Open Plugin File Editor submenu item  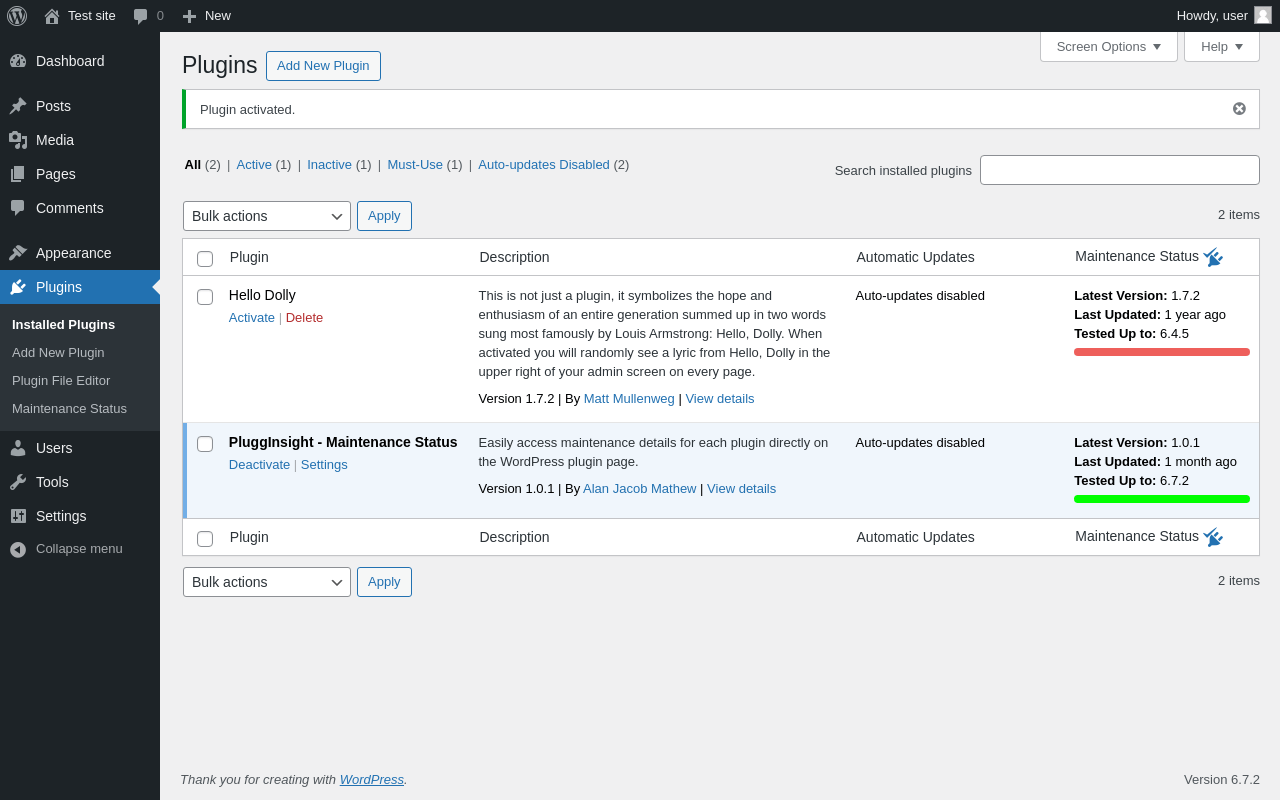coord(61,381)
